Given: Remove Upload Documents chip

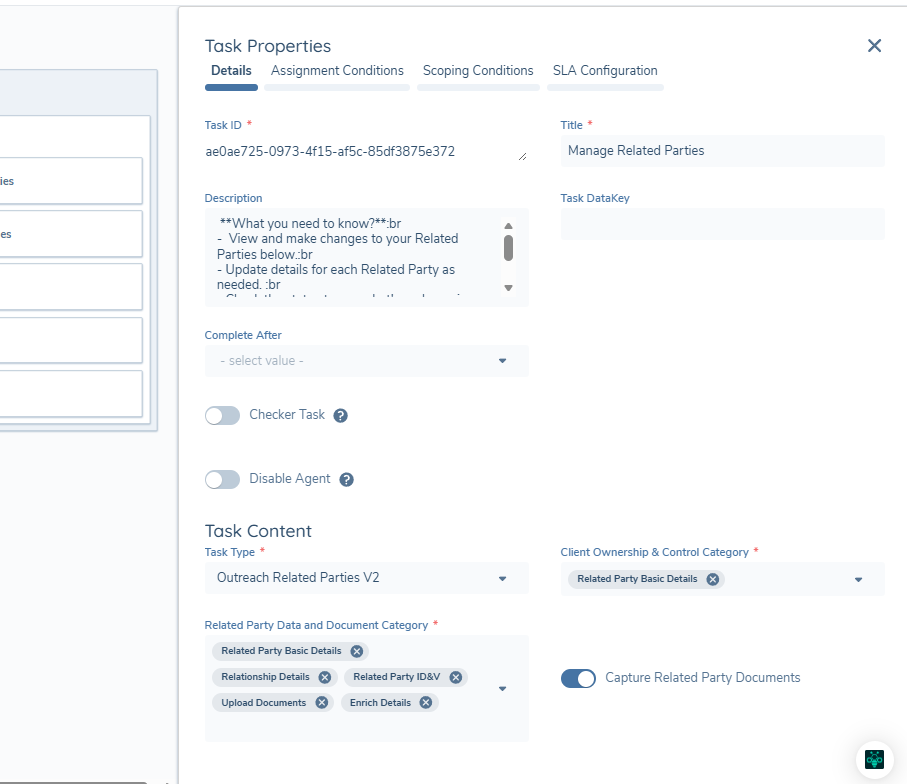Looking at the screenshot, I should 322,702.
